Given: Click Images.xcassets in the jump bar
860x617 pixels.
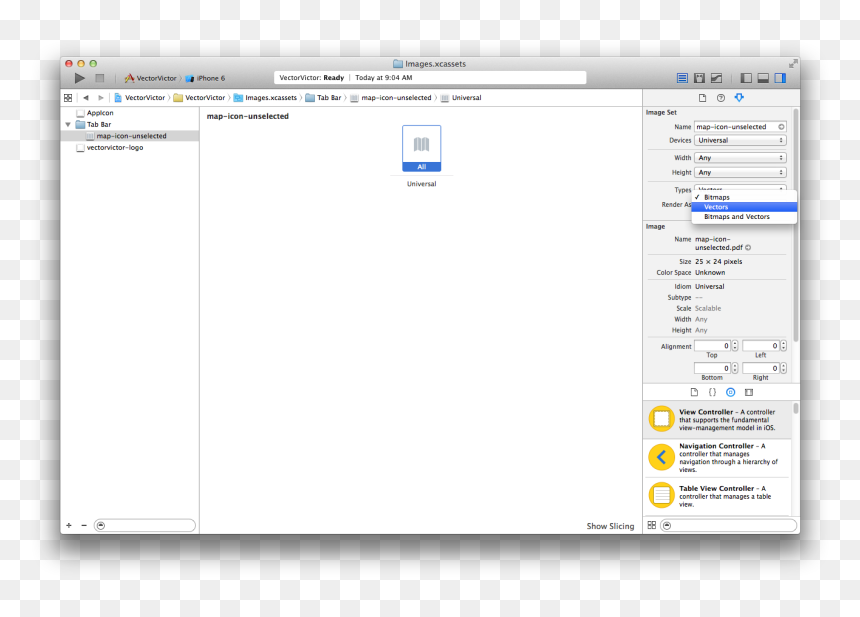Looking at the screenshot, I should [x=265, y=98].
